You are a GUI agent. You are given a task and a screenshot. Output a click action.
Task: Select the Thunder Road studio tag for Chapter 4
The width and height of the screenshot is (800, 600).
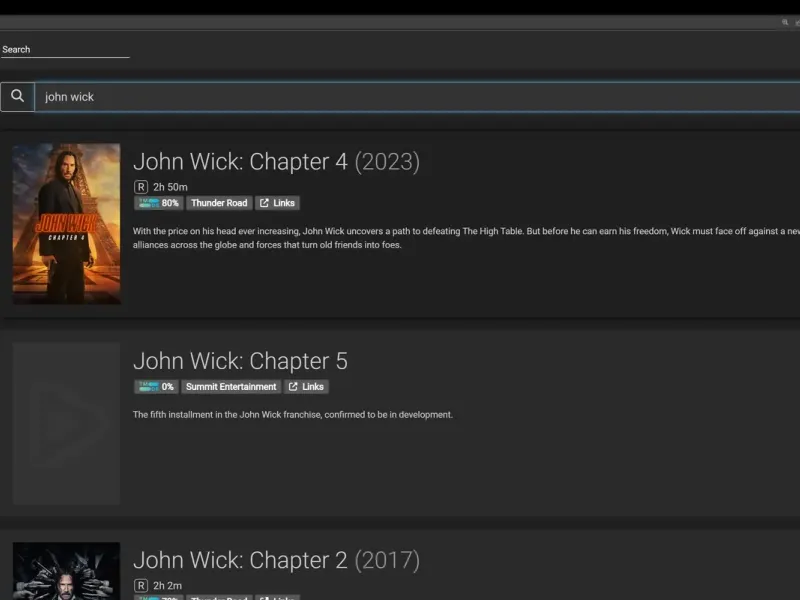219,203
